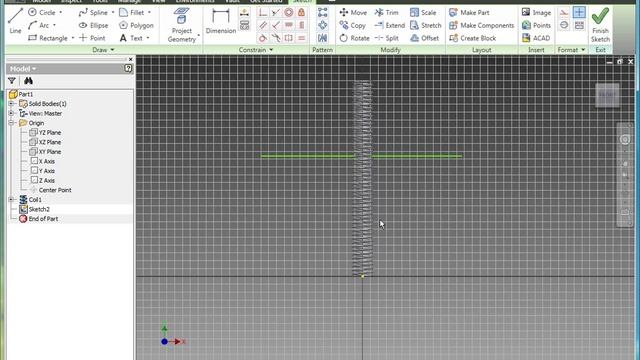This screenshot has width=640, height=360.
Task: Select the Point tool
Action: tap(92, 38)
